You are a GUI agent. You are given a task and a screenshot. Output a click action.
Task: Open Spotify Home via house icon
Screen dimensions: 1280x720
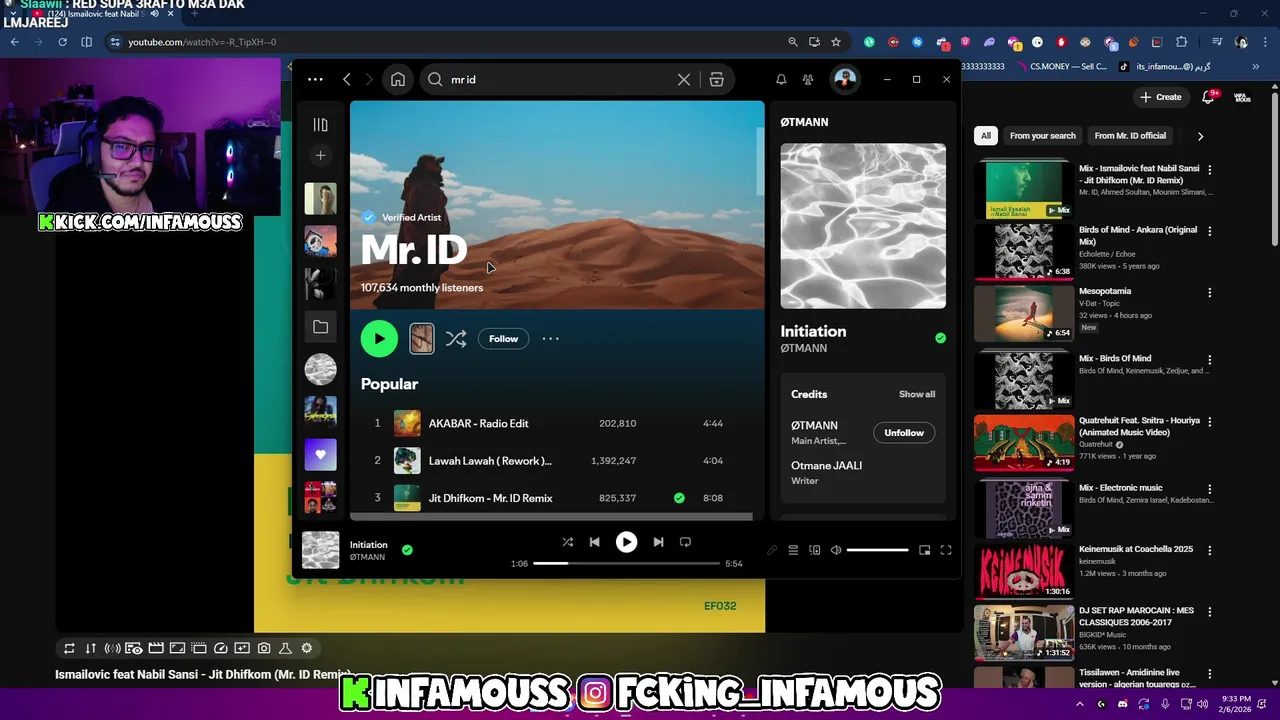(x=398, y=80)
